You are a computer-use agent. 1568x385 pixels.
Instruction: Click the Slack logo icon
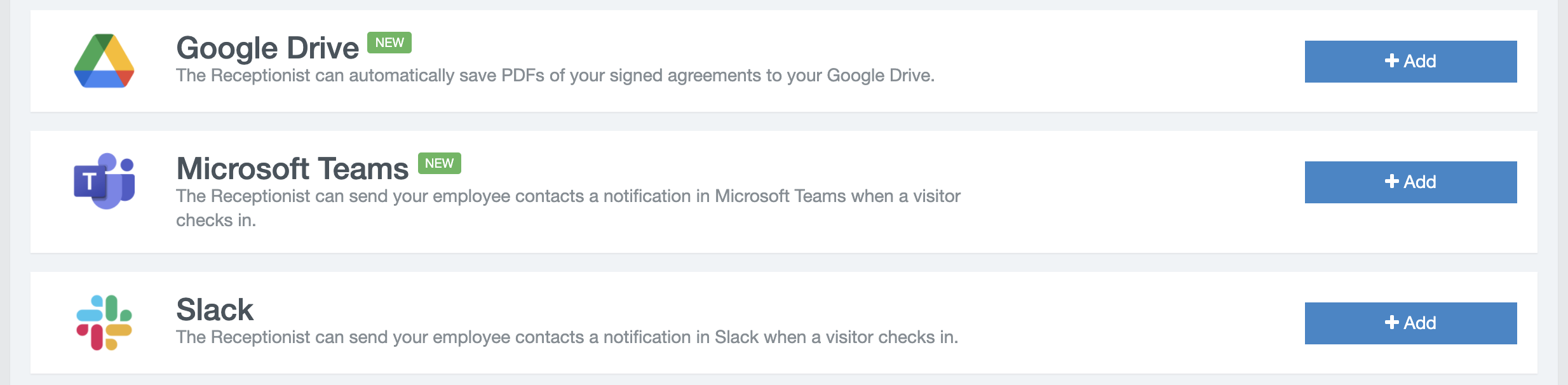(104, 323)
